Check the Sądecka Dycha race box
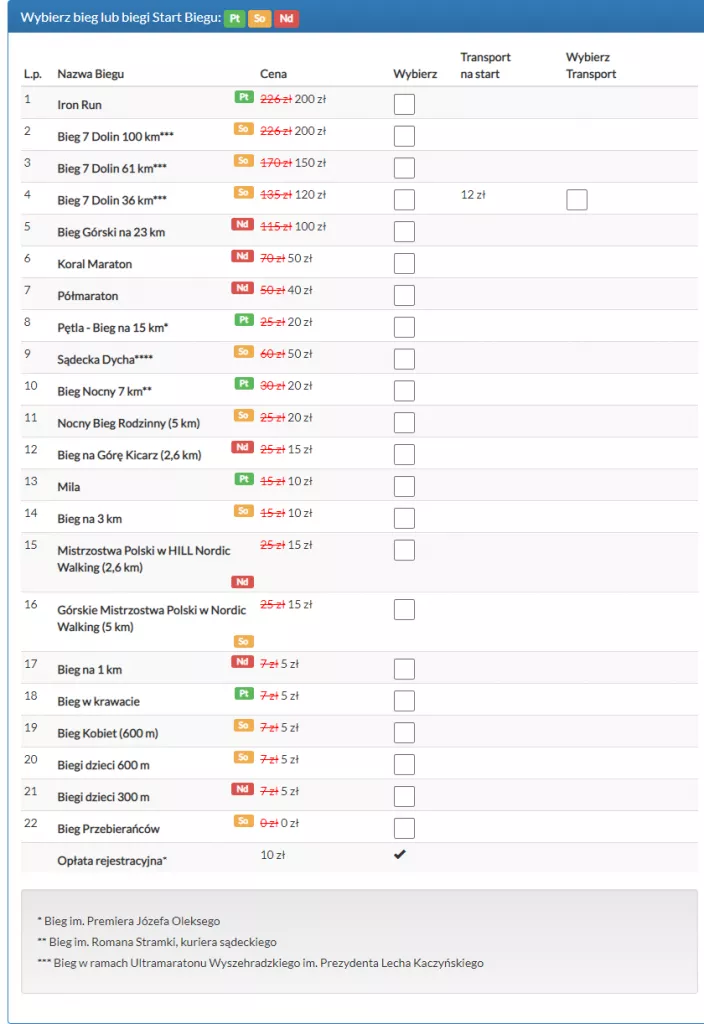This screenshot has height=1024, width=704. pyautogui.click(x=404, y=359)
